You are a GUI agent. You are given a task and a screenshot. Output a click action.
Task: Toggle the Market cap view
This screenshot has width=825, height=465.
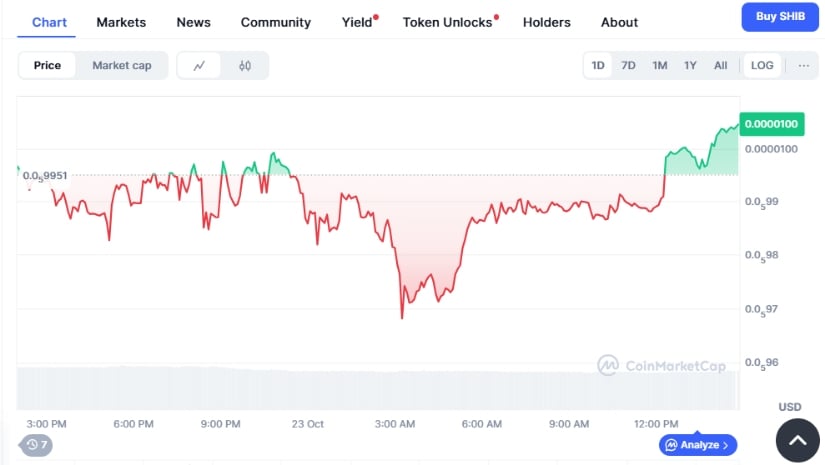122,65
